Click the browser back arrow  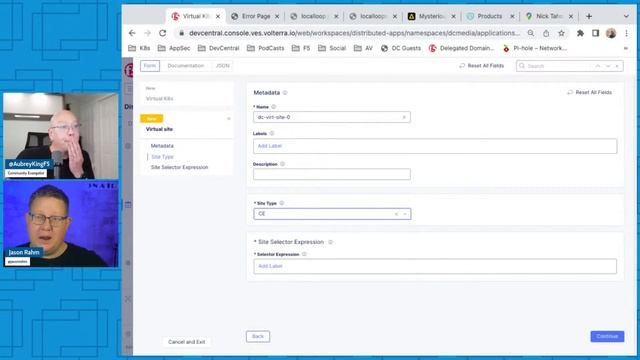click(x=132, y=33)
